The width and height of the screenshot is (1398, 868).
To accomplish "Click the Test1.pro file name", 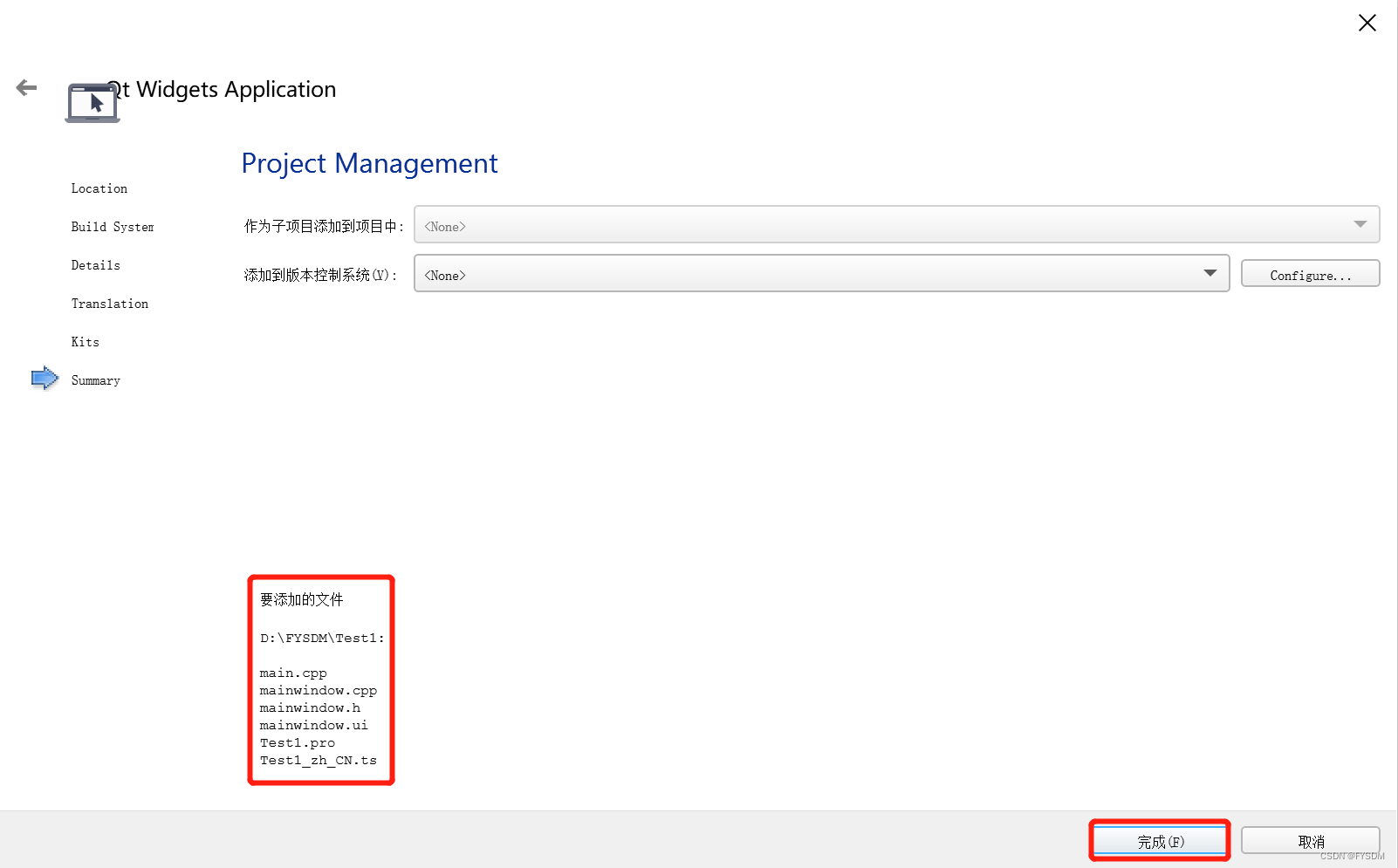I will pos(298,742).
